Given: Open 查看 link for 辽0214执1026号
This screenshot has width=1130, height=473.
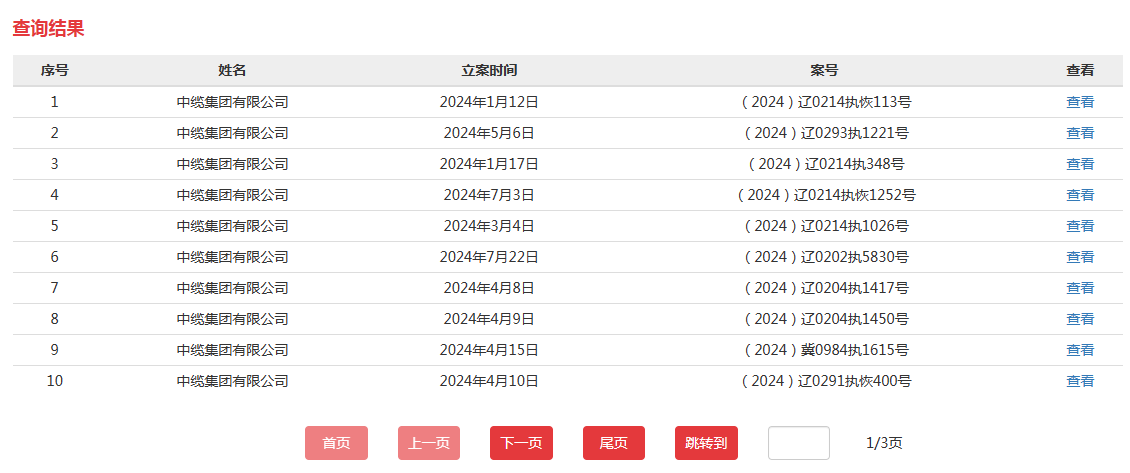Looking at the screenshot, I should coord(1080,226).
